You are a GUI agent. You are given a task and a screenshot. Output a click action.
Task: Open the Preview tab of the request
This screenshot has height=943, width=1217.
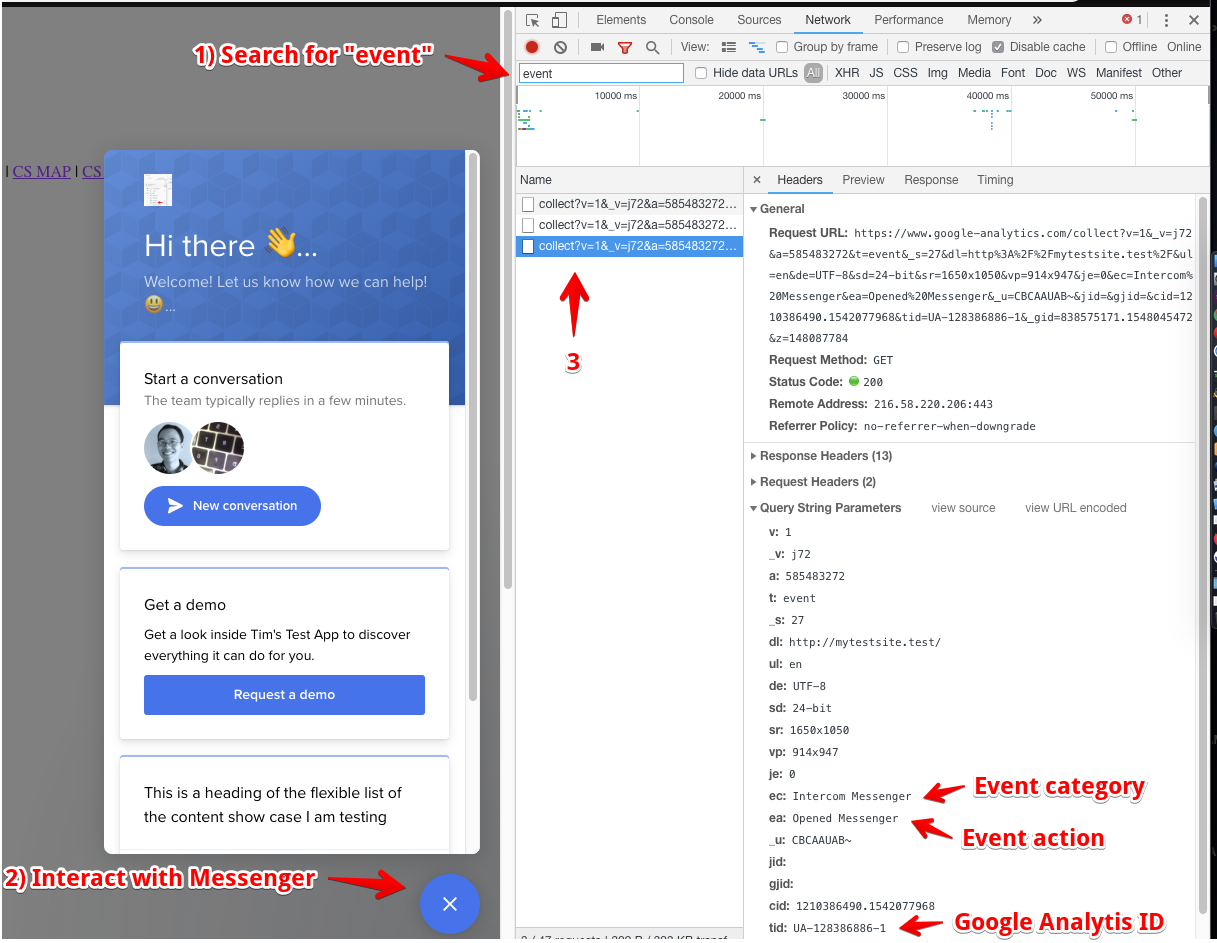point(863,180)
